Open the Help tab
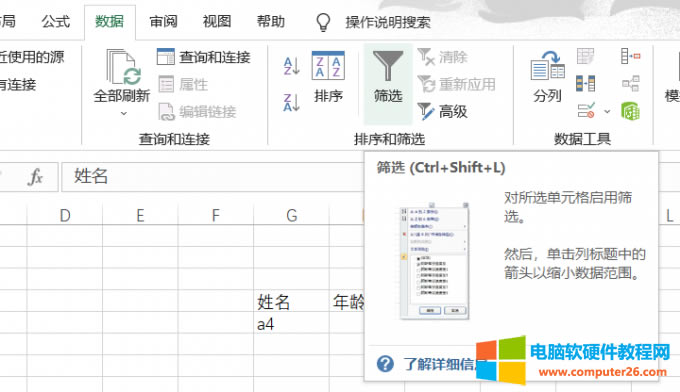Screen dimensions: 680x392 click(271, 21)
